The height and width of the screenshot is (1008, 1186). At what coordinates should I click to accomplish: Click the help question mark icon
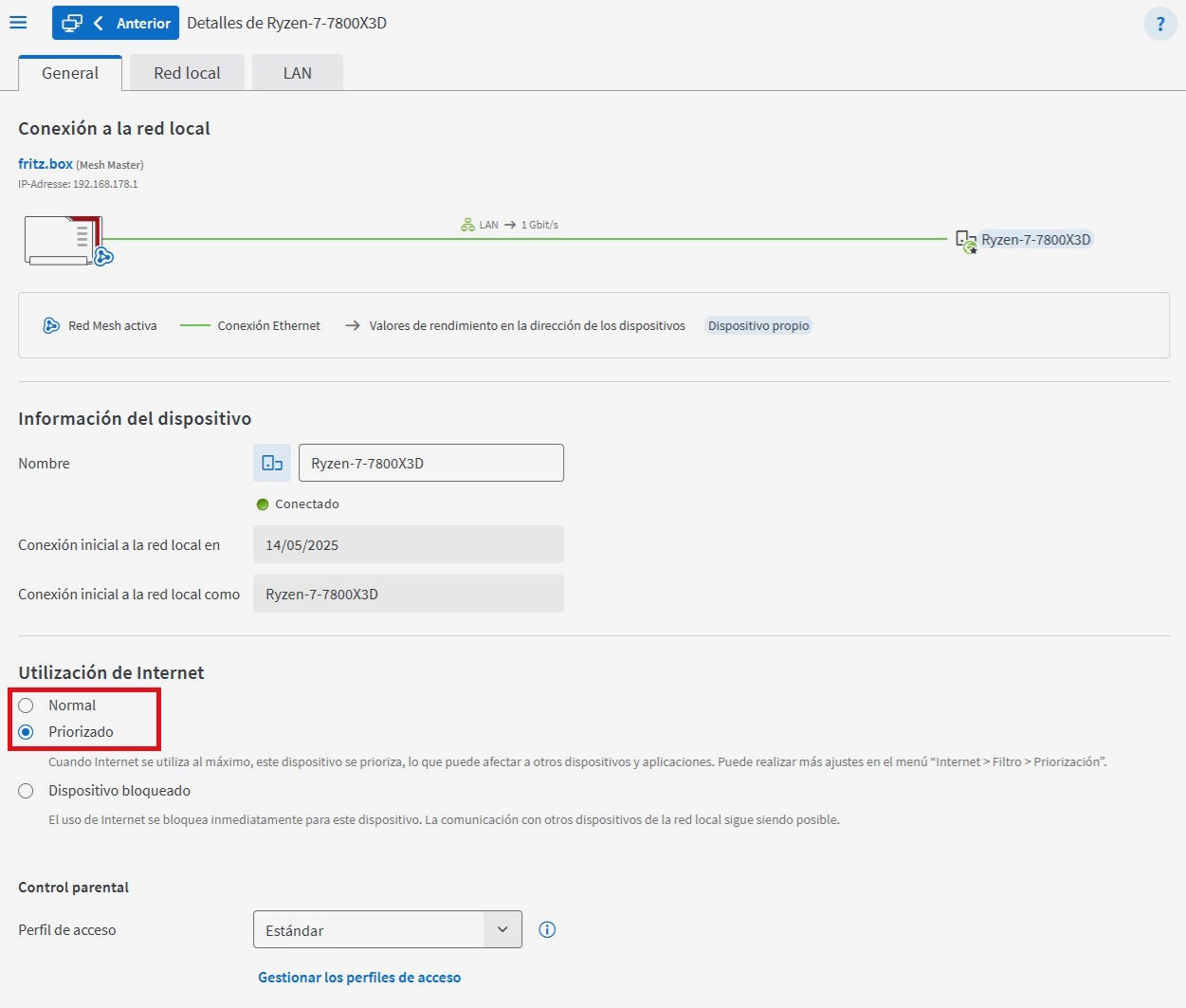coord(1159,24)
